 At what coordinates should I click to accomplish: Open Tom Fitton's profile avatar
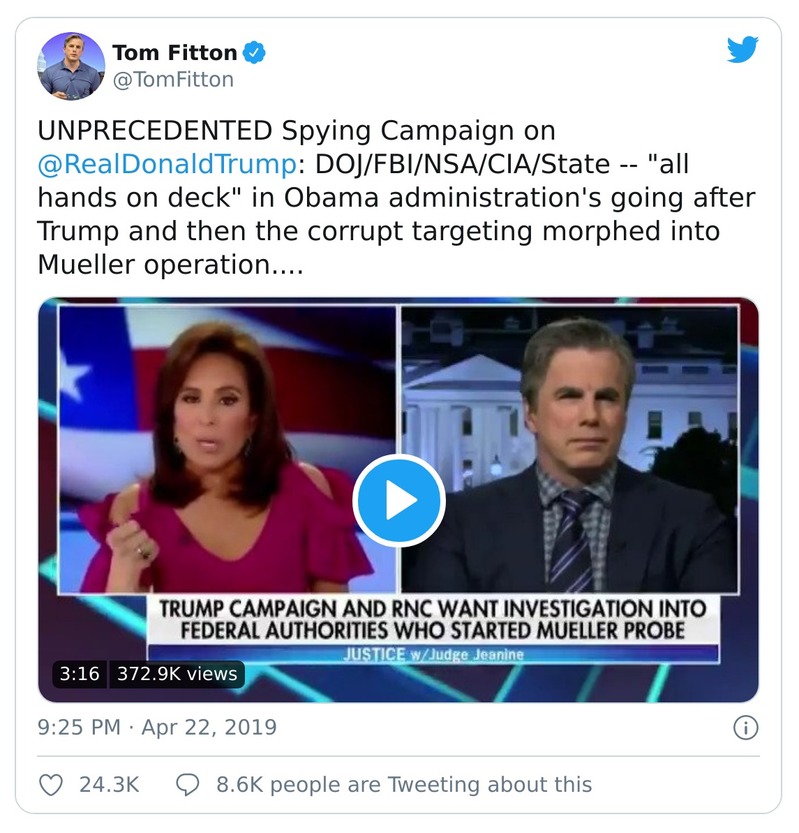[x=71, y=65]
